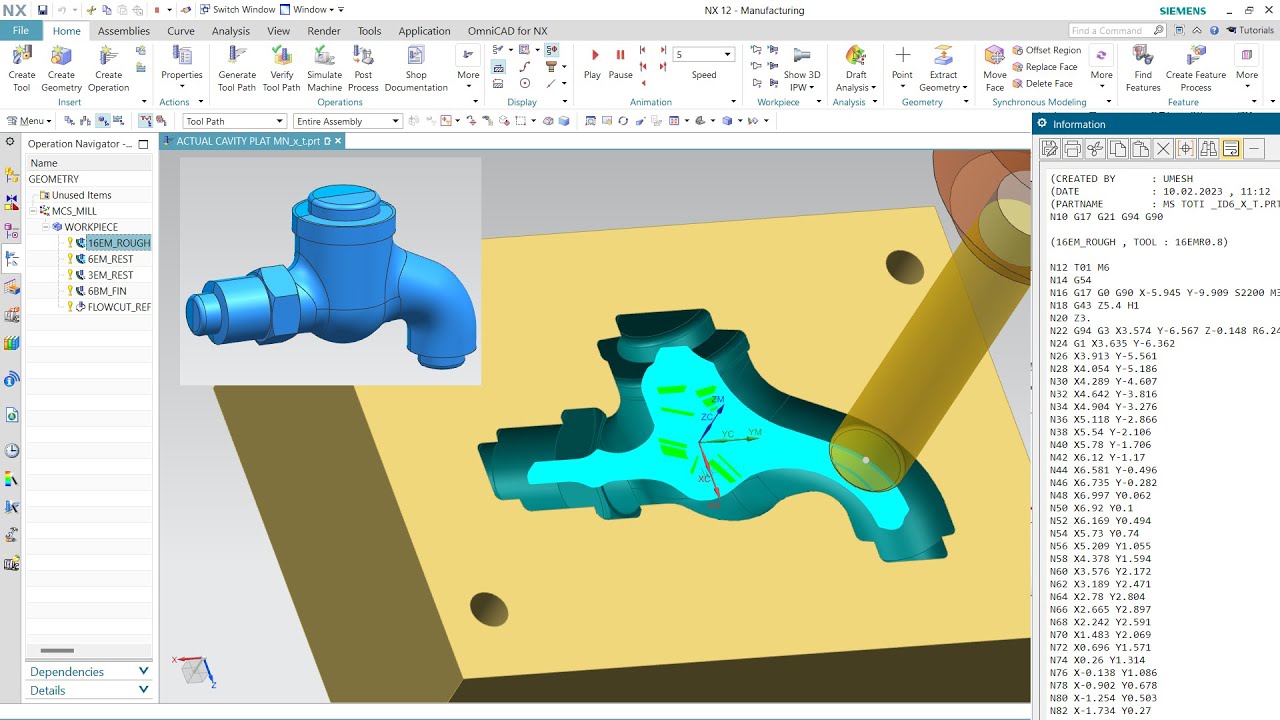The image size is (1280, 720).
Task: Click the ACTUAL CAVITY PLAT MN_x_t.prt tab
Action: click(x=247, y=141)
